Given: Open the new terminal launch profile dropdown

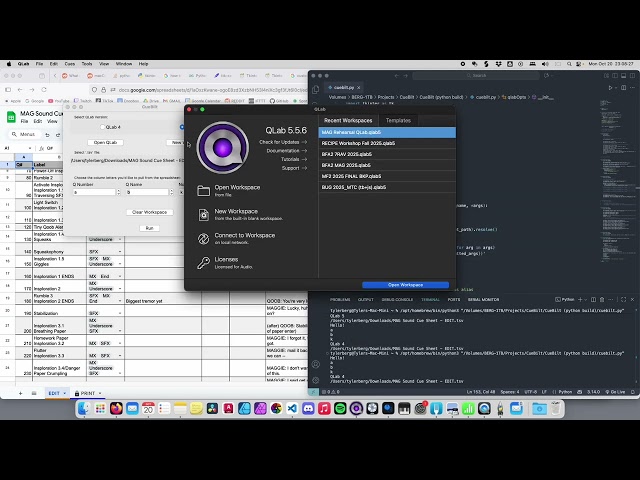Looking at the screenshot, I should [x=585, y=300].
